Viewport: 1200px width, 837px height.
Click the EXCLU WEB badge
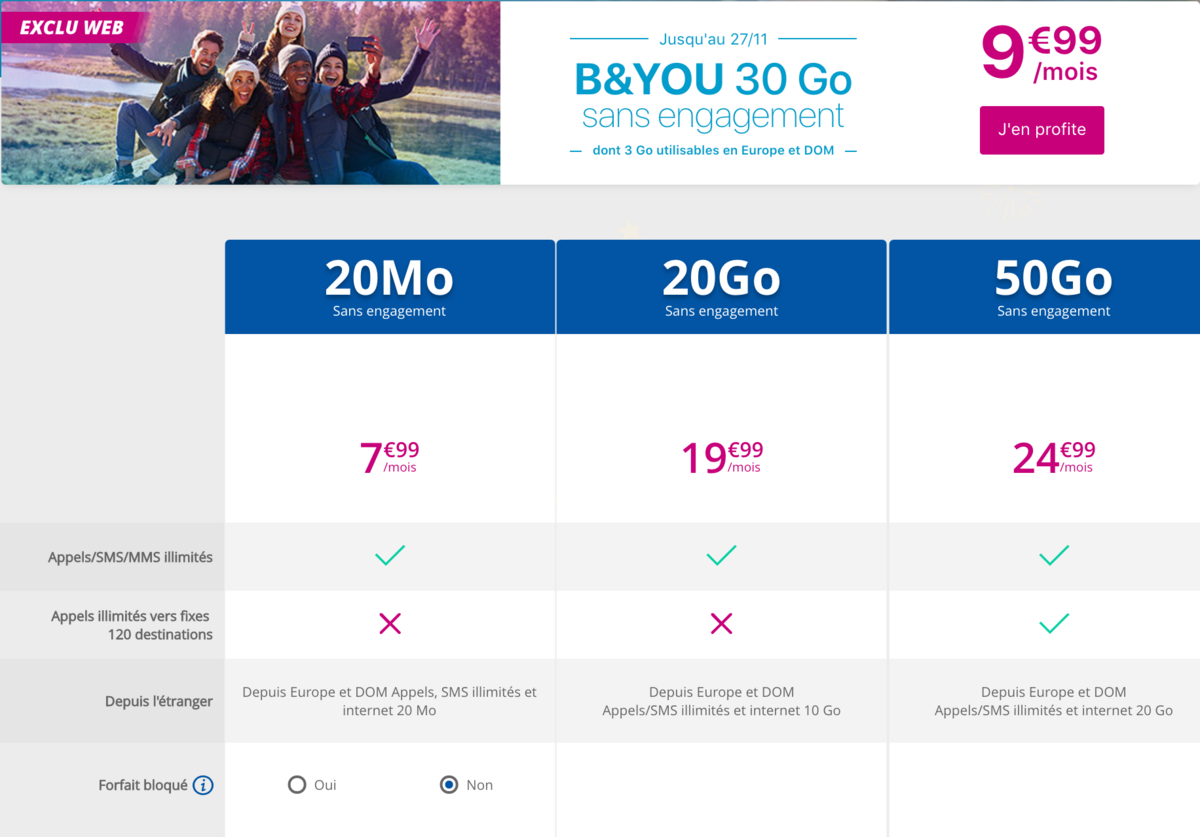coord(72,27)
